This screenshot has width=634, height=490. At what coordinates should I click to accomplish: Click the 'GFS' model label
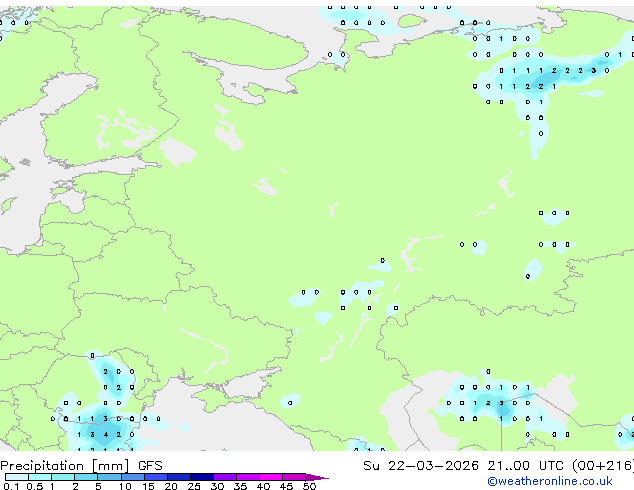[x=150, y=466]
